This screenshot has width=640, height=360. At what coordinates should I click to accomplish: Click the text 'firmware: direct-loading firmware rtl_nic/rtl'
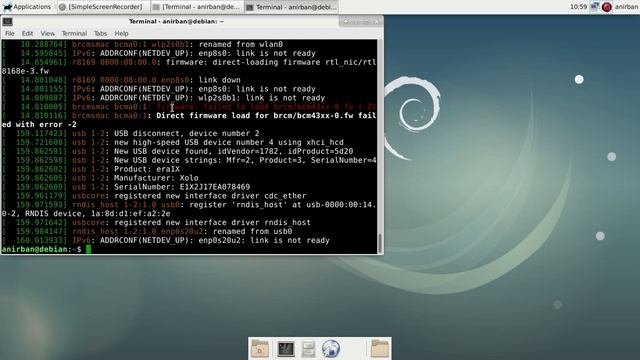click(x=271, y=62)
